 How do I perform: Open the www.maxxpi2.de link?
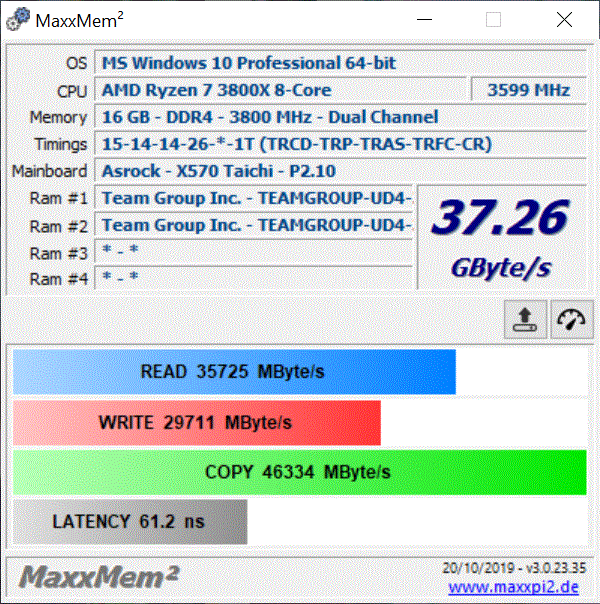tap(513, 587)
